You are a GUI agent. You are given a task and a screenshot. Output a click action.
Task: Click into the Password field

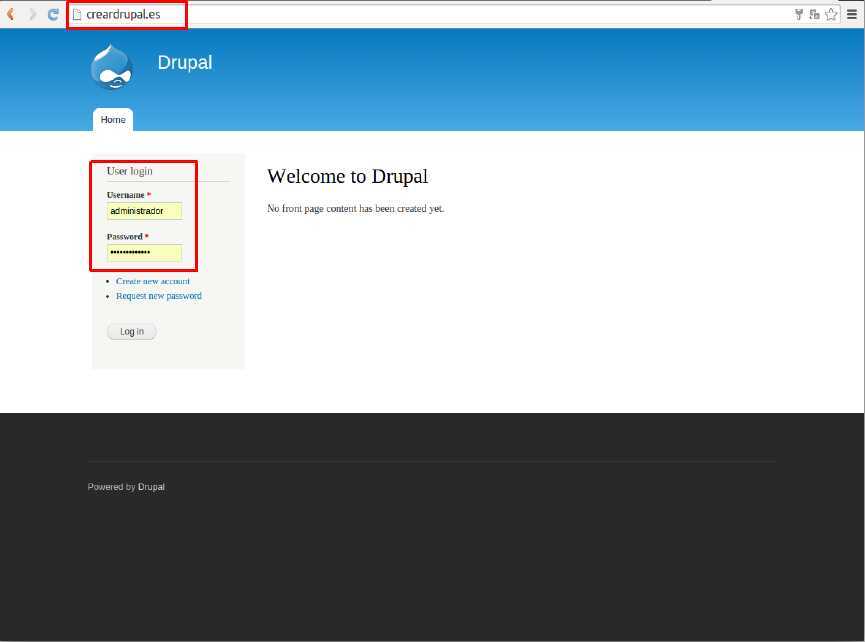click(144, 253)
